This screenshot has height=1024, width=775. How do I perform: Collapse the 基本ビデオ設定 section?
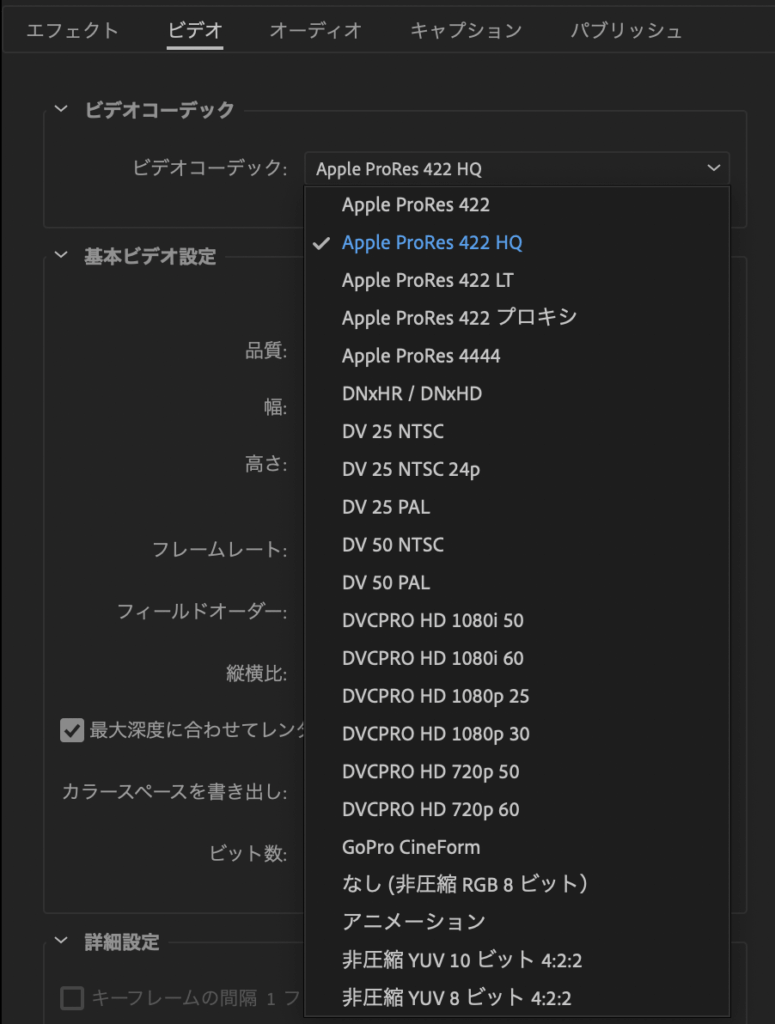click(61, 255)
